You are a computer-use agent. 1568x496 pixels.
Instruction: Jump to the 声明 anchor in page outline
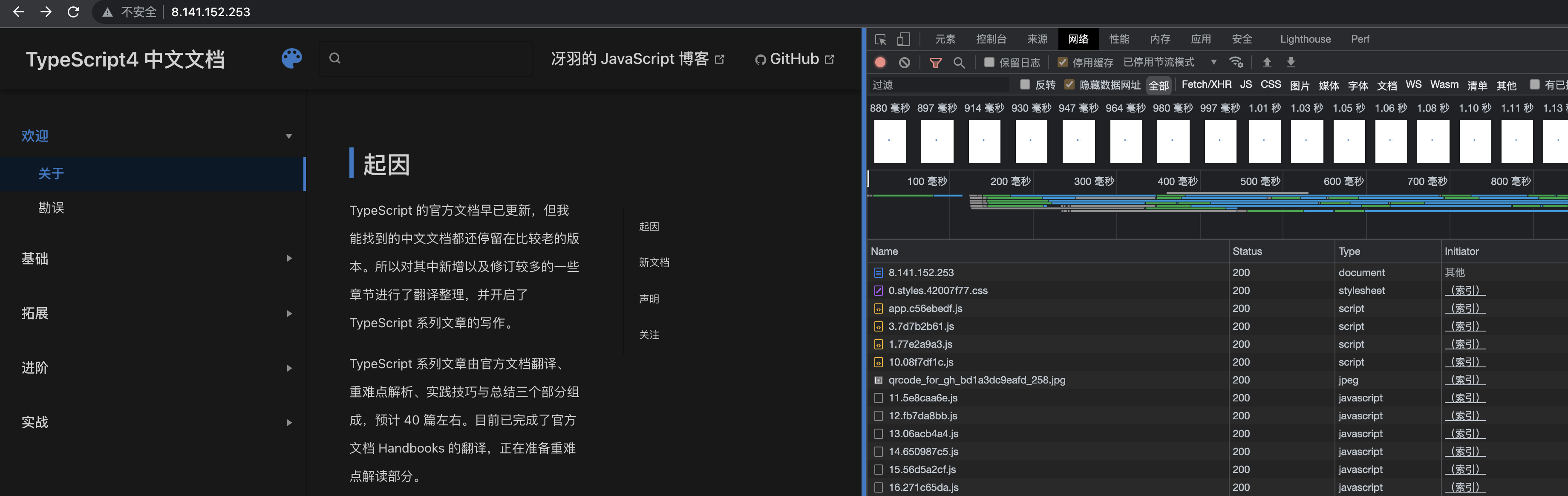(649, 299)
